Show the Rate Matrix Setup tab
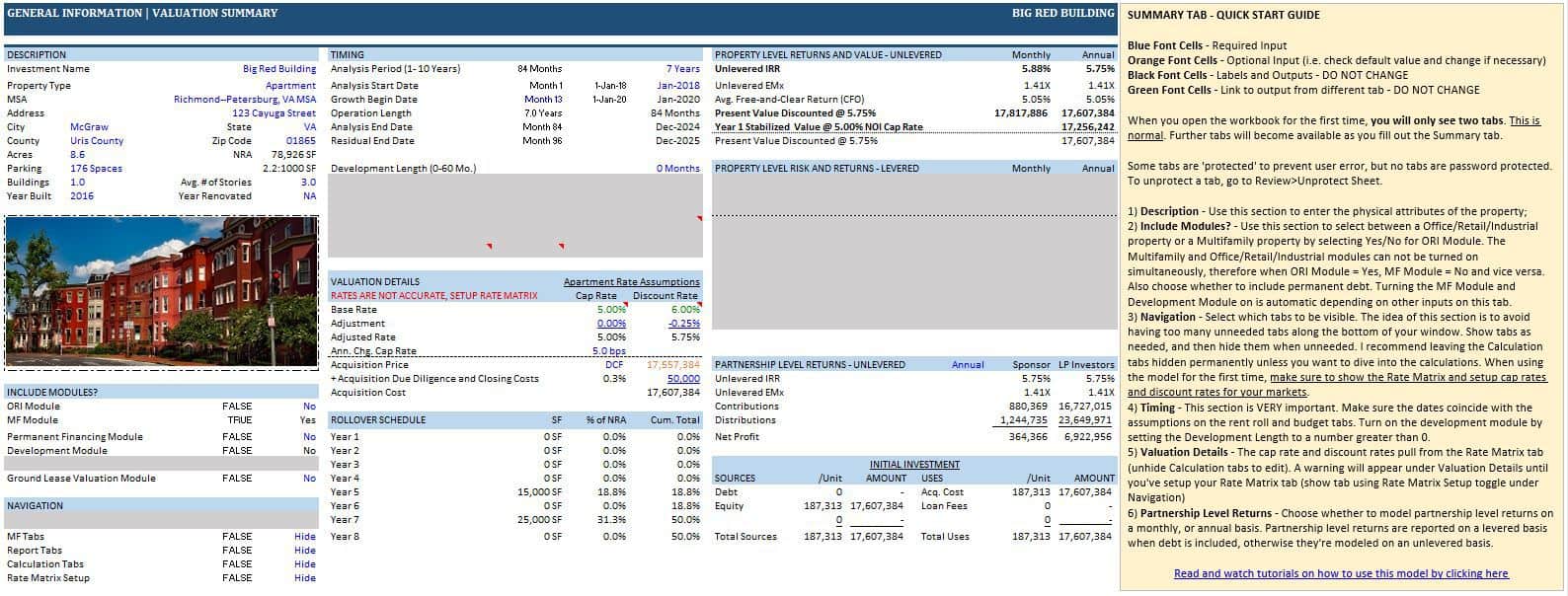The width and height of the screenshot is (1568, 596). click(305, 578)
